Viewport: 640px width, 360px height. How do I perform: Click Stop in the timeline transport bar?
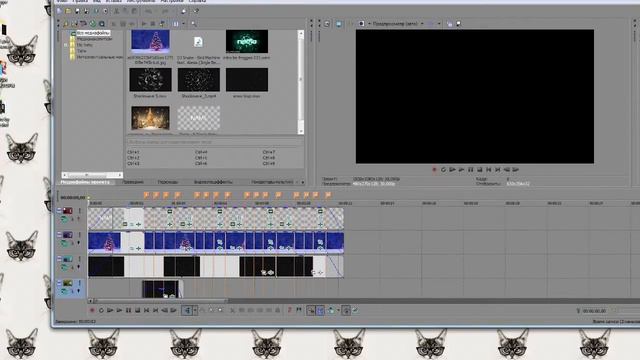click(138, 311)
